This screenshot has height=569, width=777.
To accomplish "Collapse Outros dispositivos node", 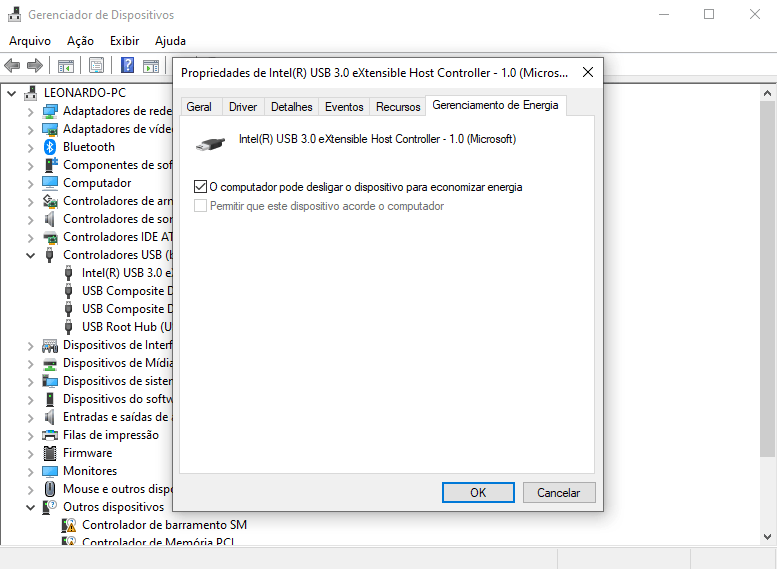I will (x=31, y=507).
